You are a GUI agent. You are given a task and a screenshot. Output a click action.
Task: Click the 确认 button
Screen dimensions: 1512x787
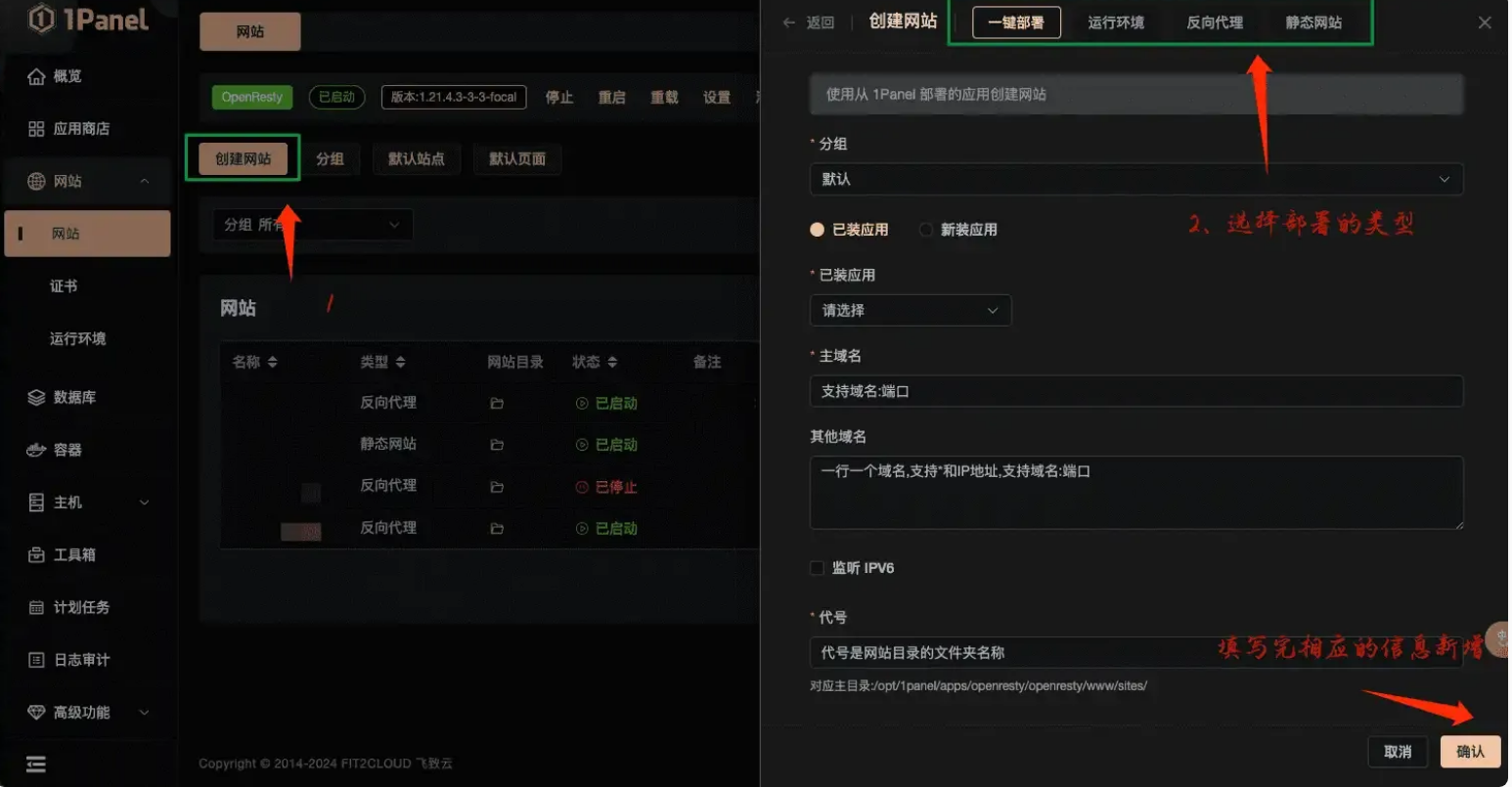click(1469, 752)
